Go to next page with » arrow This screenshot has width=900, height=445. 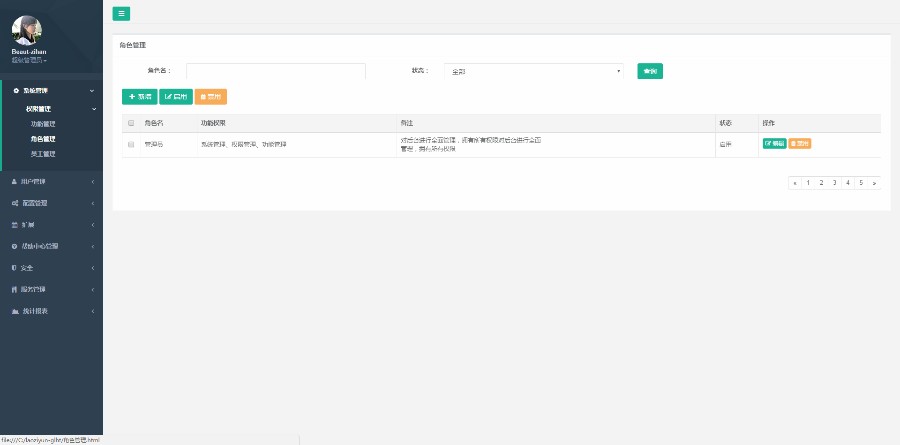pyautogui.click(x=874, y=183)
